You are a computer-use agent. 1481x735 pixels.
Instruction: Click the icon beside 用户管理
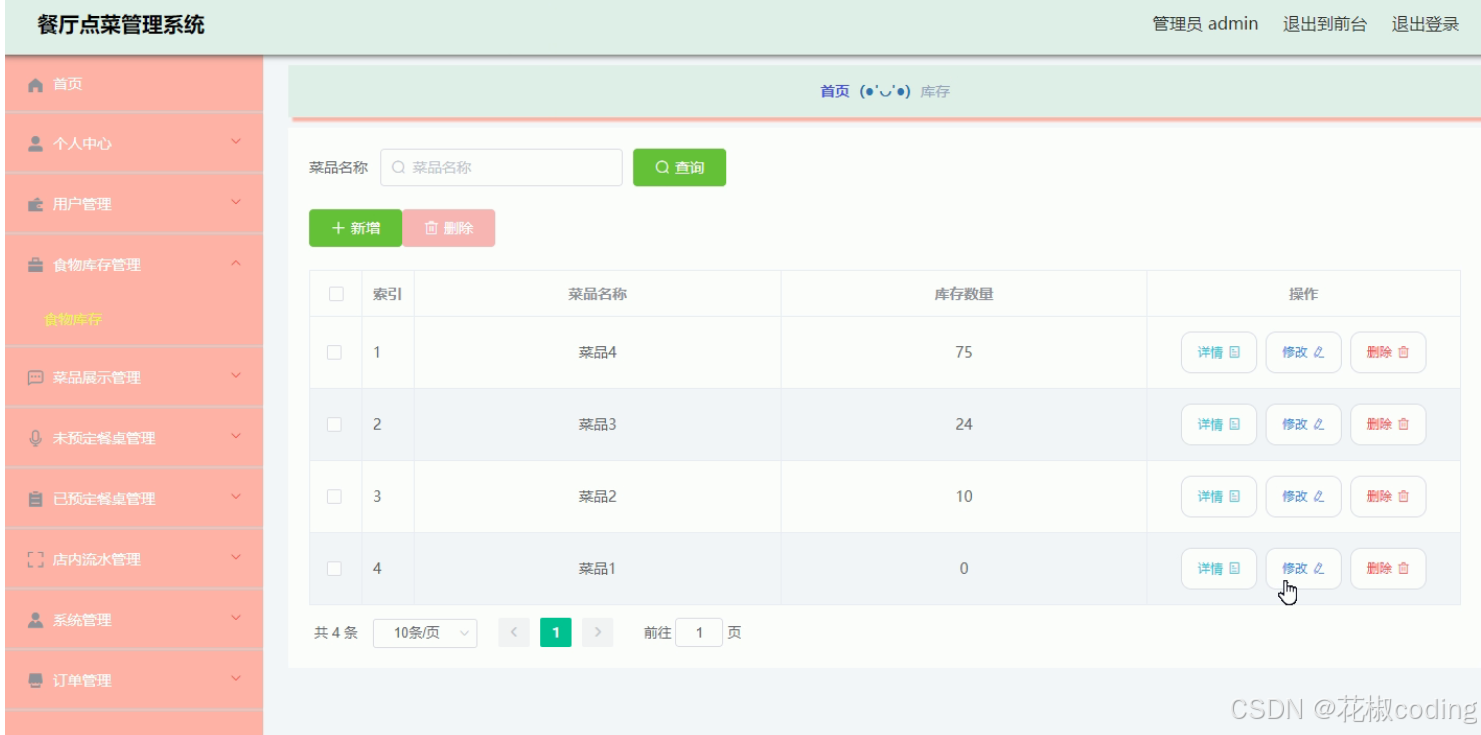point(36,204)
